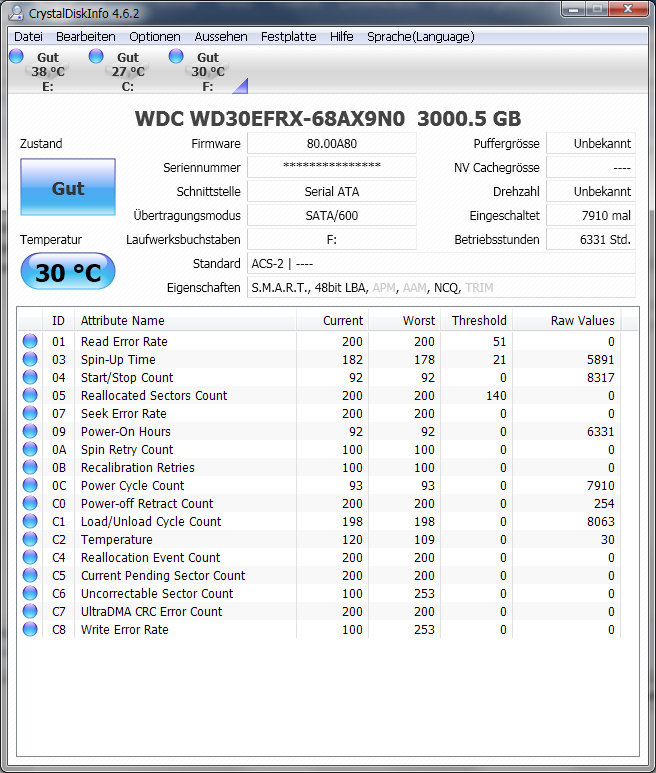Click the Current column header

(x=332, y=320)
